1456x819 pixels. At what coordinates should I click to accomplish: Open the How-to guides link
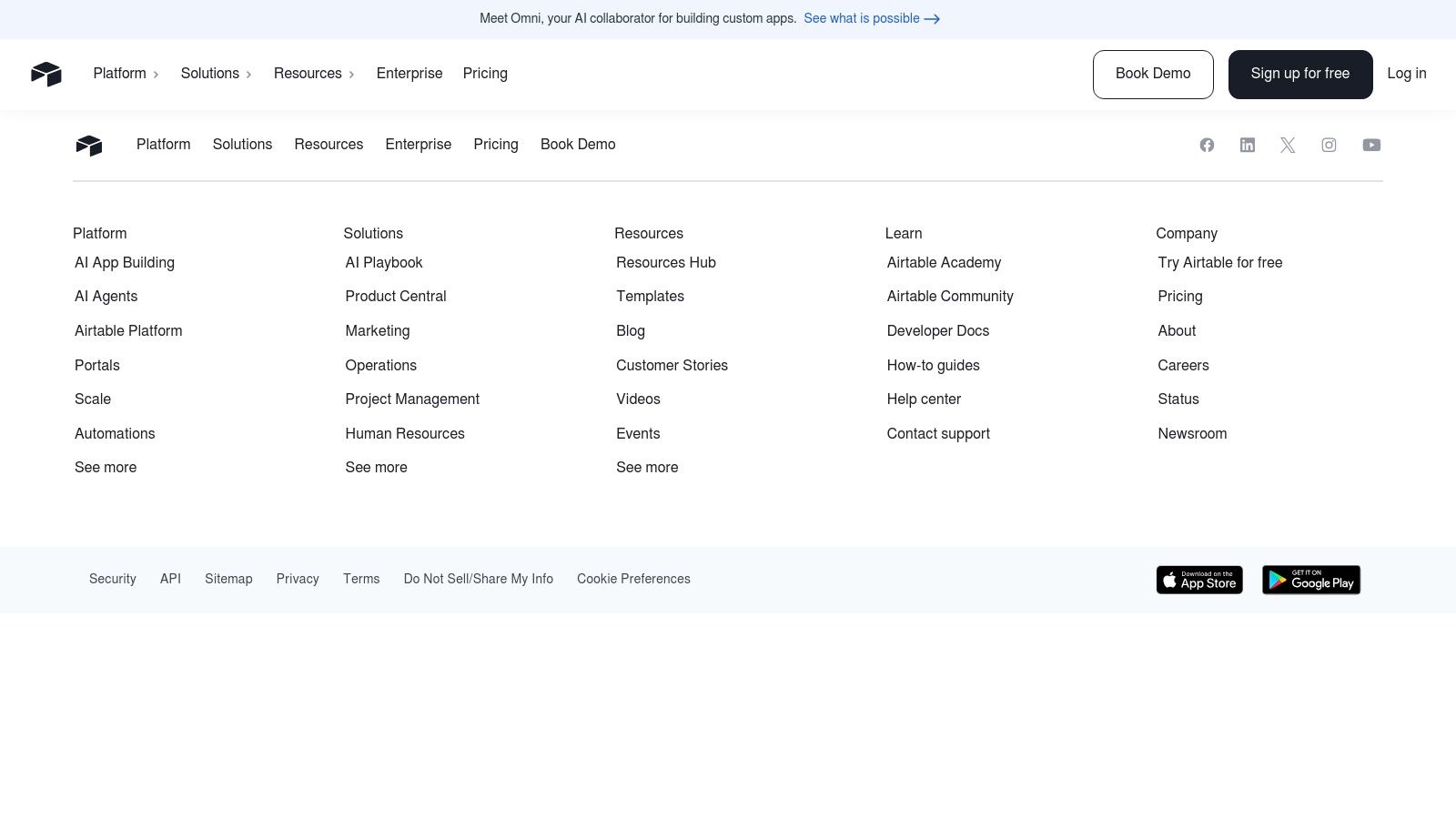[934, 366]
